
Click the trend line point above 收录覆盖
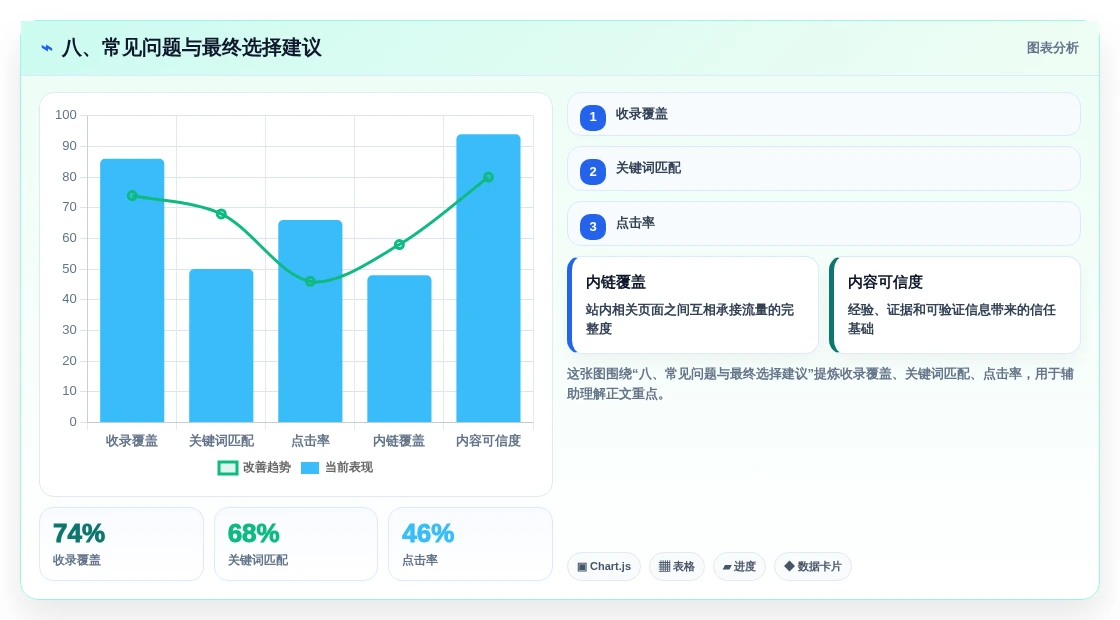tap(132, 196)
